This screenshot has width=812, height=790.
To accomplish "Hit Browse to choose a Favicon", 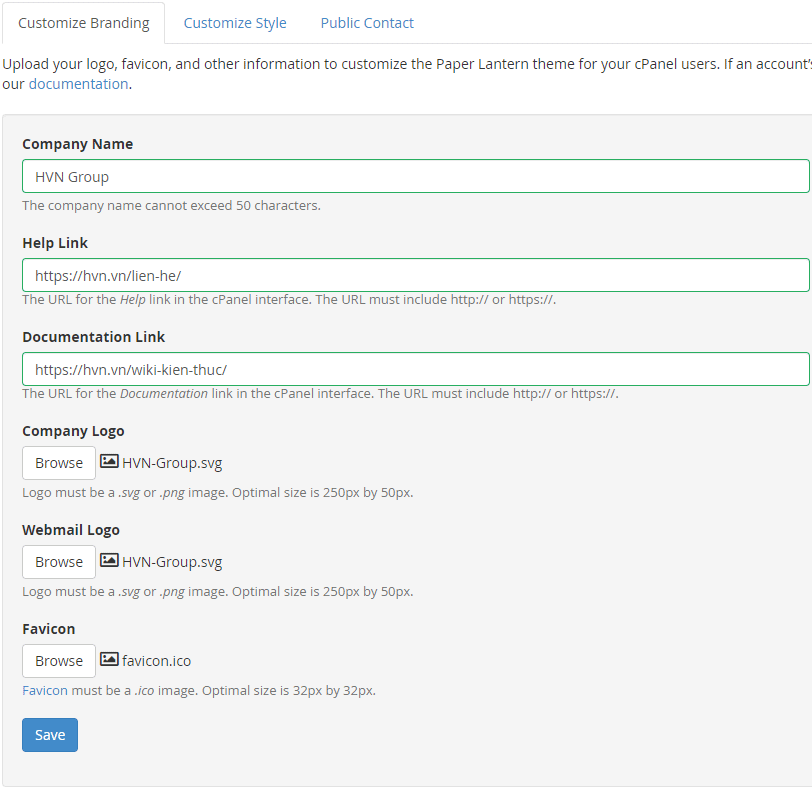I will pos(59,661).
